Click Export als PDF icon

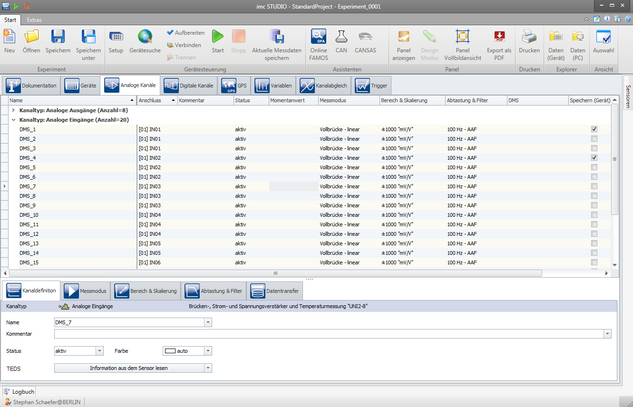[x=498, y=38]
